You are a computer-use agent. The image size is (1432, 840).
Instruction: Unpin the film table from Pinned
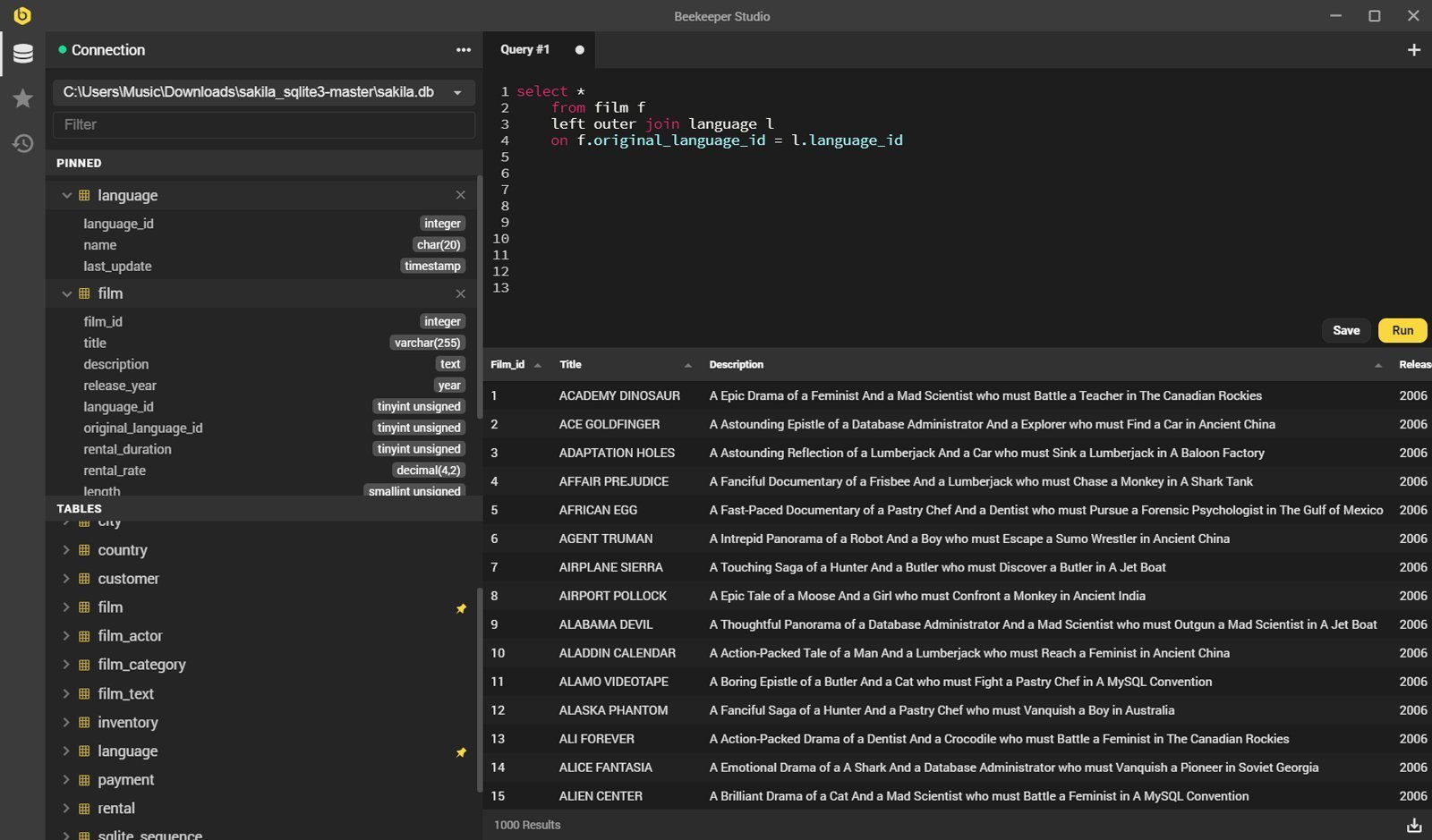(x=460, y=293)
